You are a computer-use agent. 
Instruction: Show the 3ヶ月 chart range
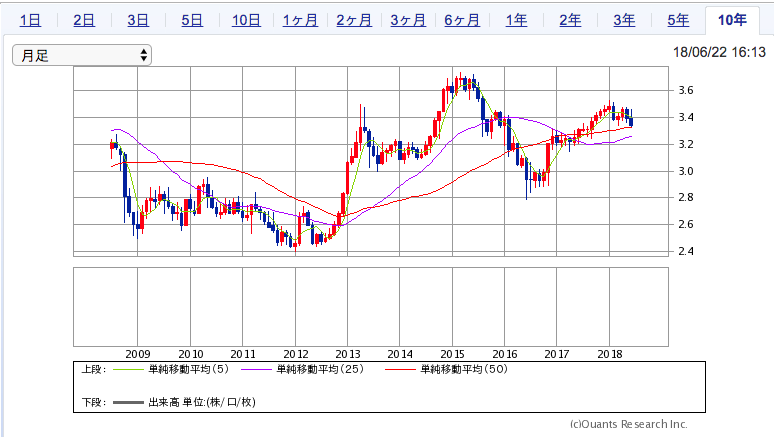(408, 20)
